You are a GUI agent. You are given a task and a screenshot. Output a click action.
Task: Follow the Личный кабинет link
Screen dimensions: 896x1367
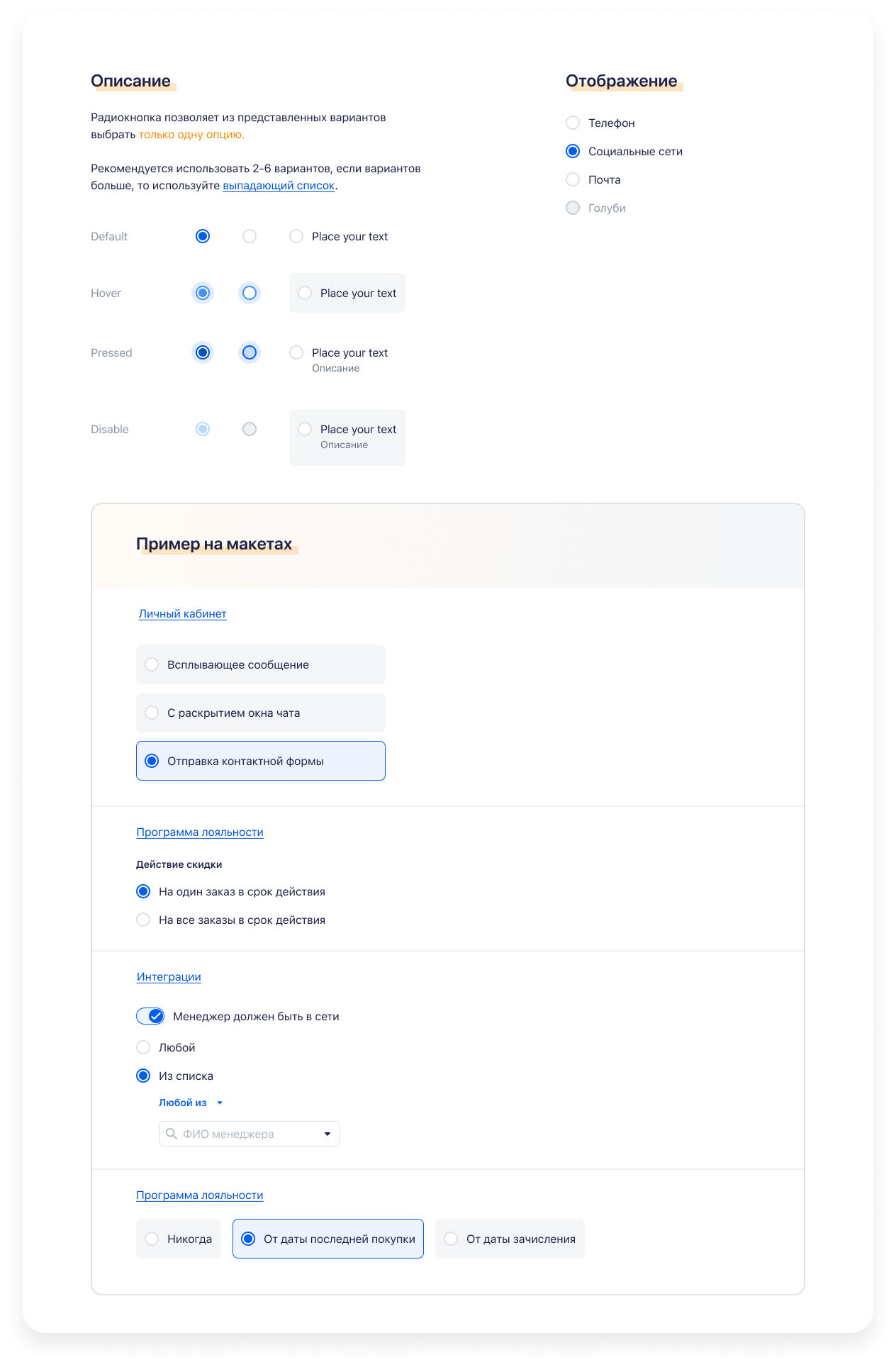(183, 614)
